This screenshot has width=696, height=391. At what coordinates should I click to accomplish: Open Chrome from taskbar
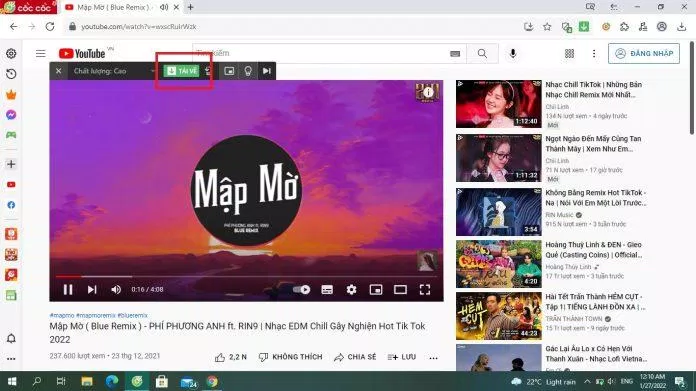pyautogui.click(x=212, y=381)
